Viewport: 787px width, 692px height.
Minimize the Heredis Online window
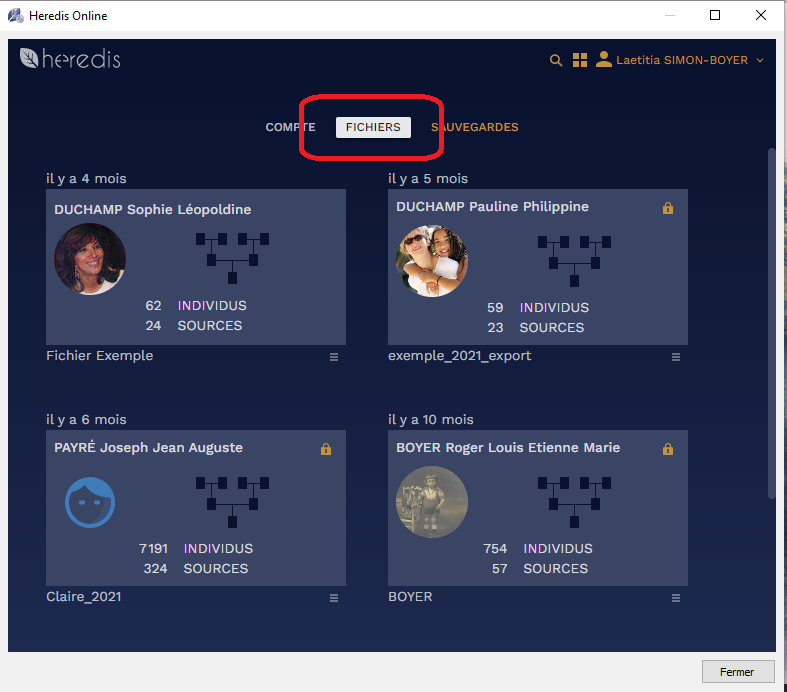coord(670,15)
